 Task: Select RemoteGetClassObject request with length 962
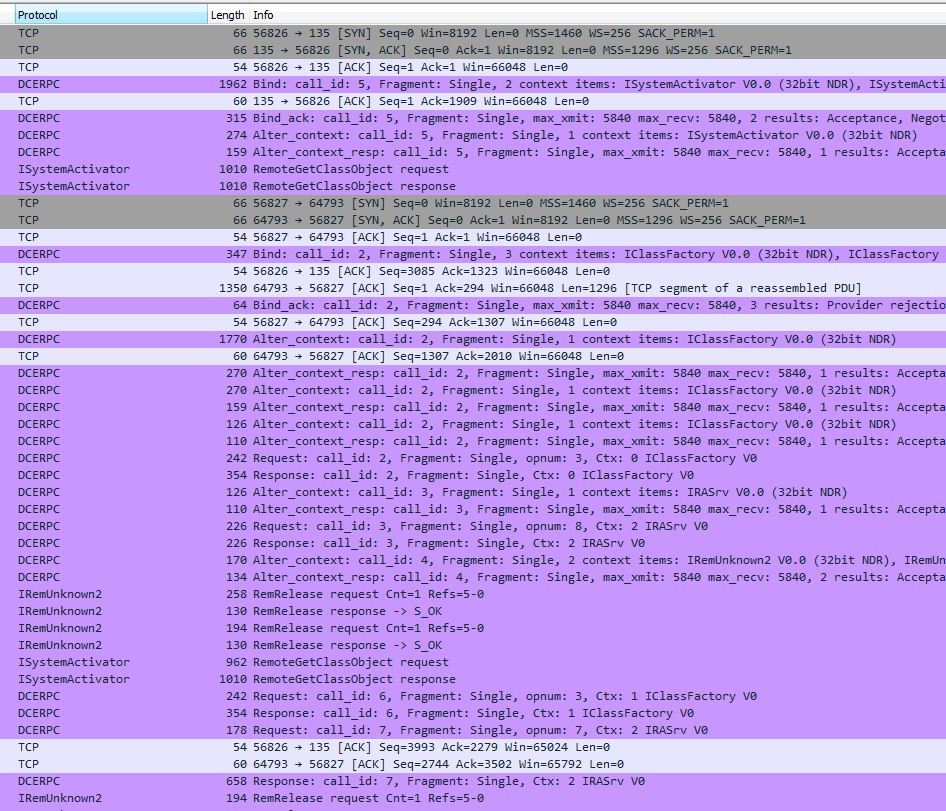point(473,662)
